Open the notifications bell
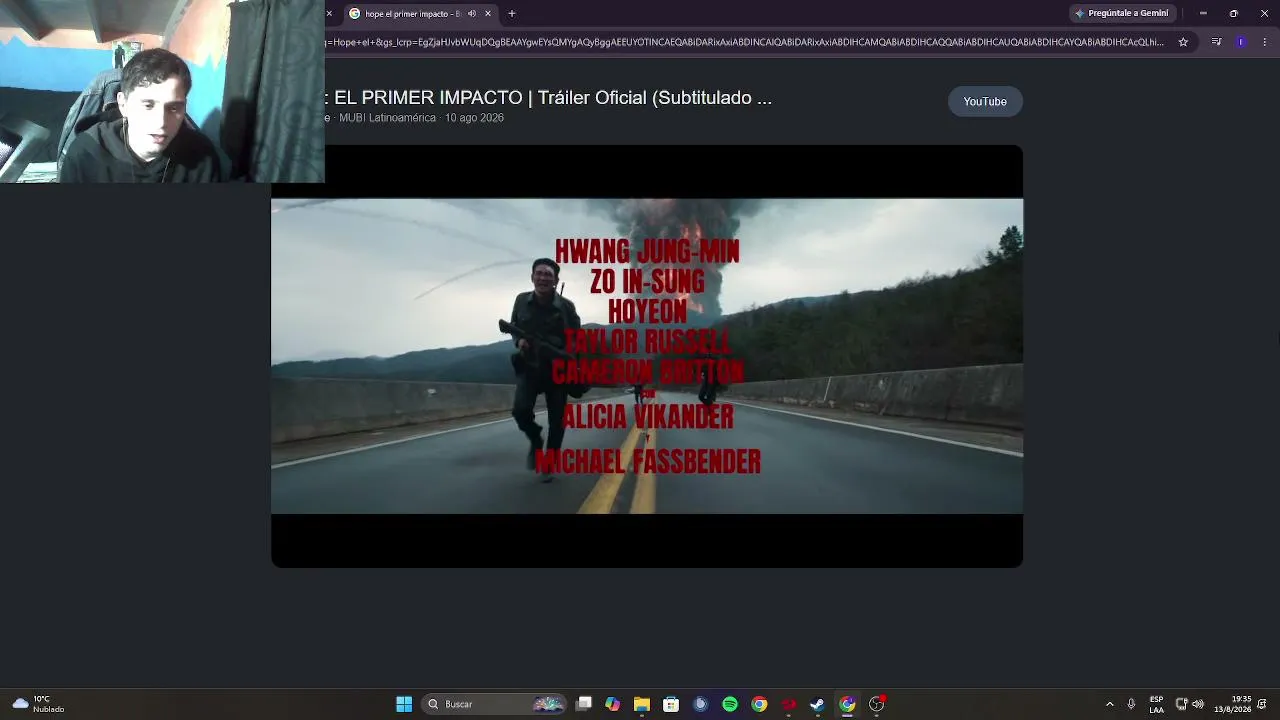 [1262, 704]
